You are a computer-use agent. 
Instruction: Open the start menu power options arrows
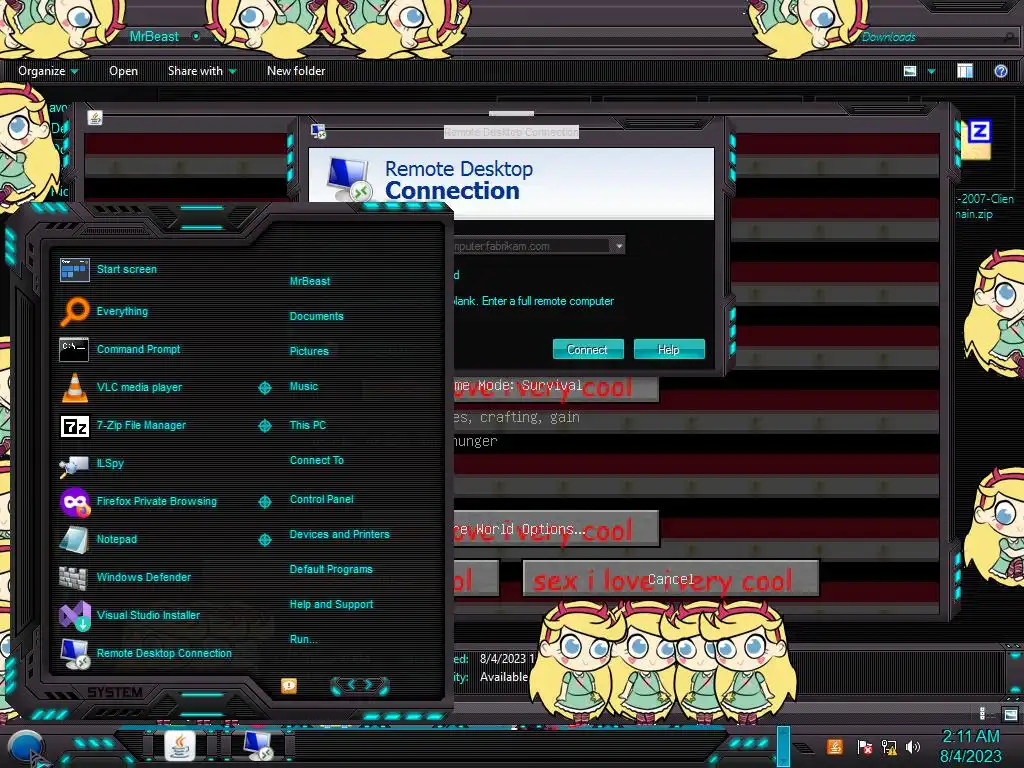(x=360, y=685)
